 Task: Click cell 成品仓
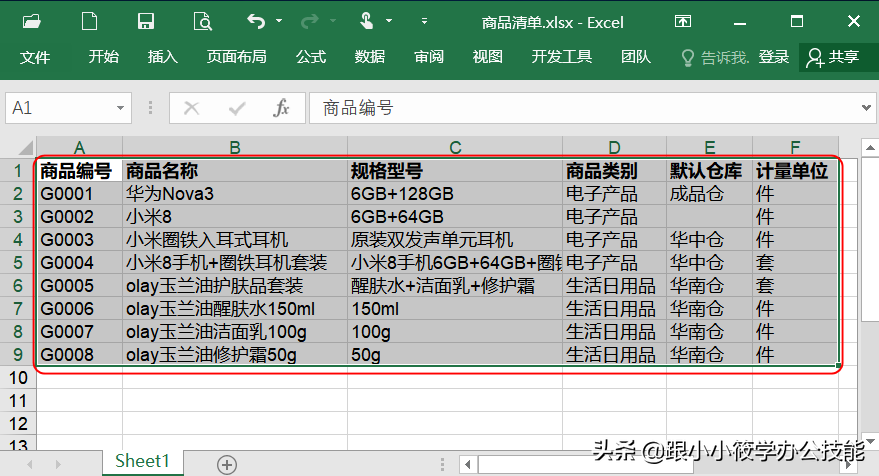(710, 193)
